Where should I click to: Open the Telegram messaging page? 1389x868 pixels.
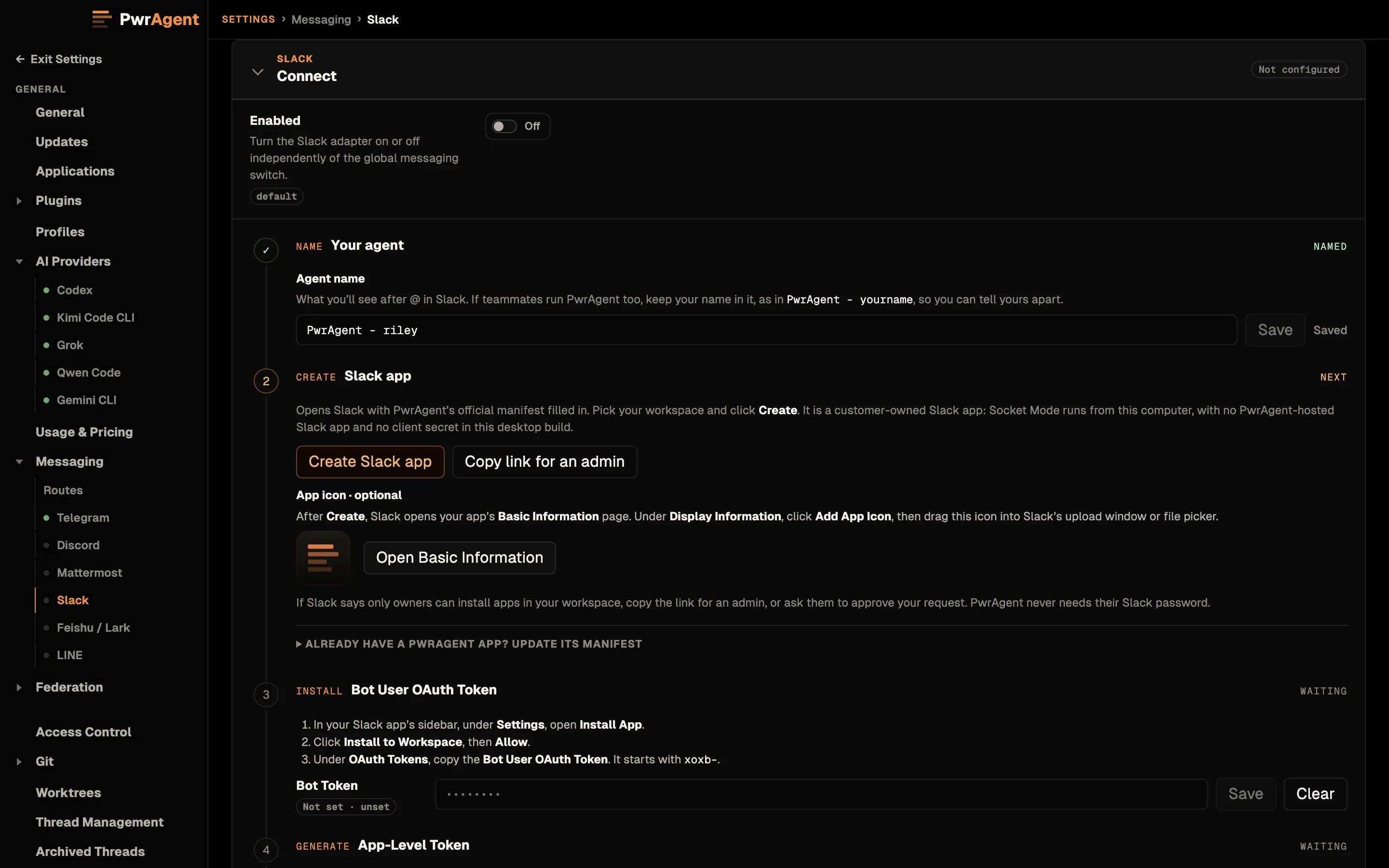click(x=82, y=518)
